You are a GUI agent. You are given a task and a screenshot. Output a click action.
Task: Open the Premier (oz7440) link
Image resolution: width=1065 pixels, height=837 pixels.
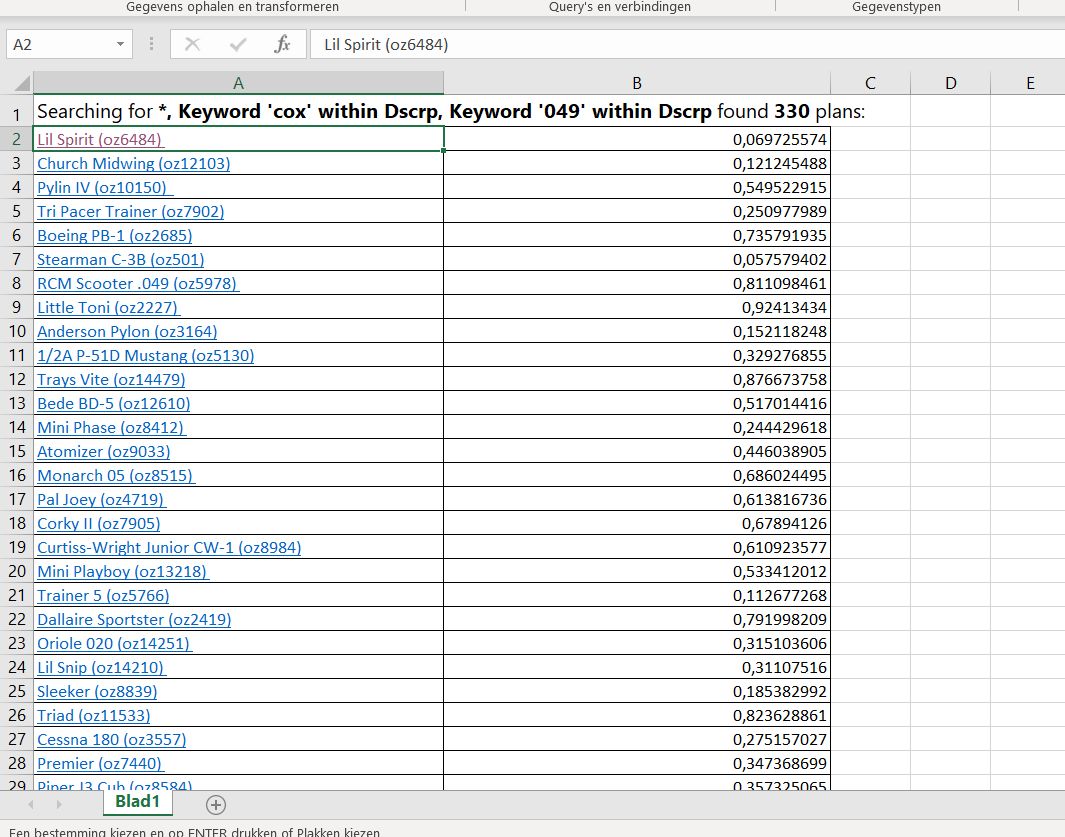click(99, 764)
